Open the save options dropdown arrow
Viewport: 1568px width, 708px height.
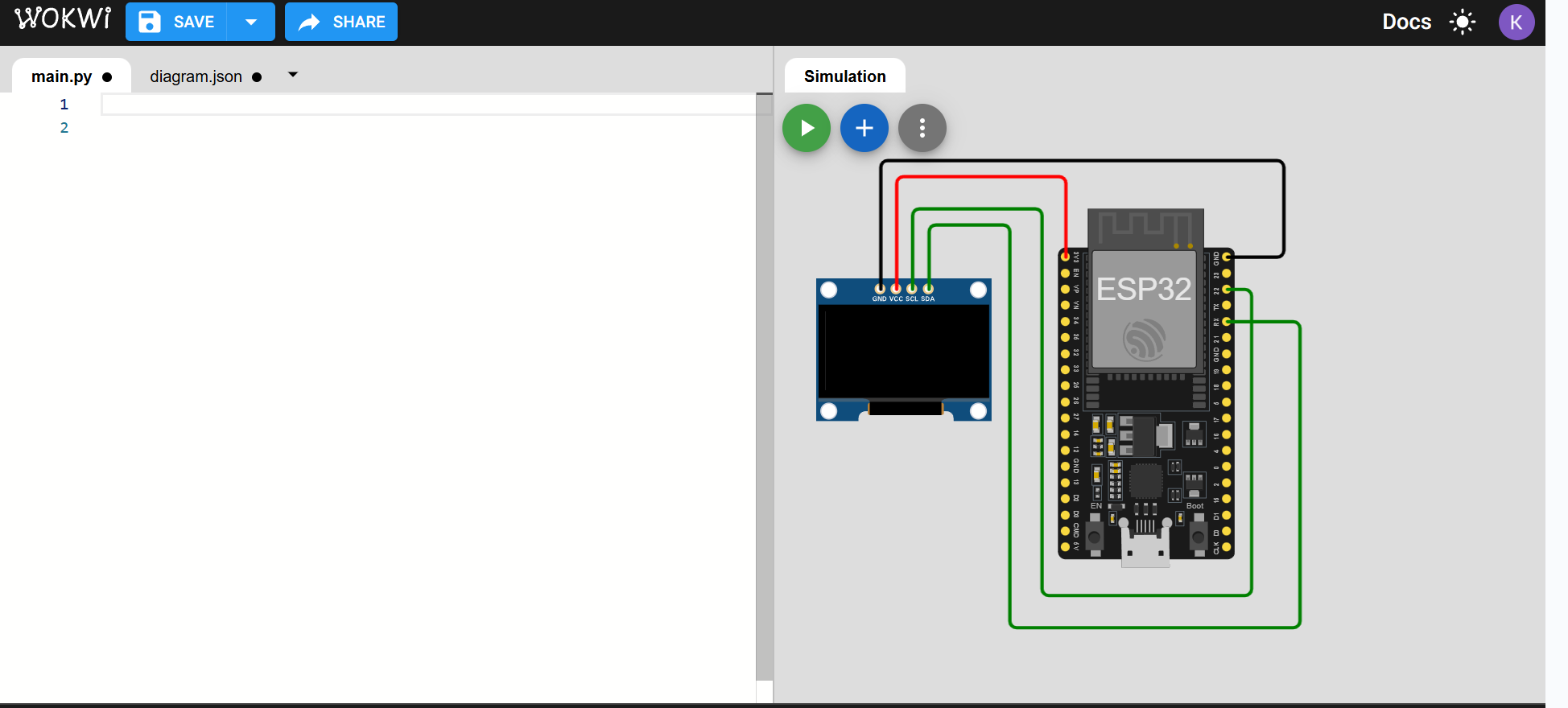tap(251, 22)
